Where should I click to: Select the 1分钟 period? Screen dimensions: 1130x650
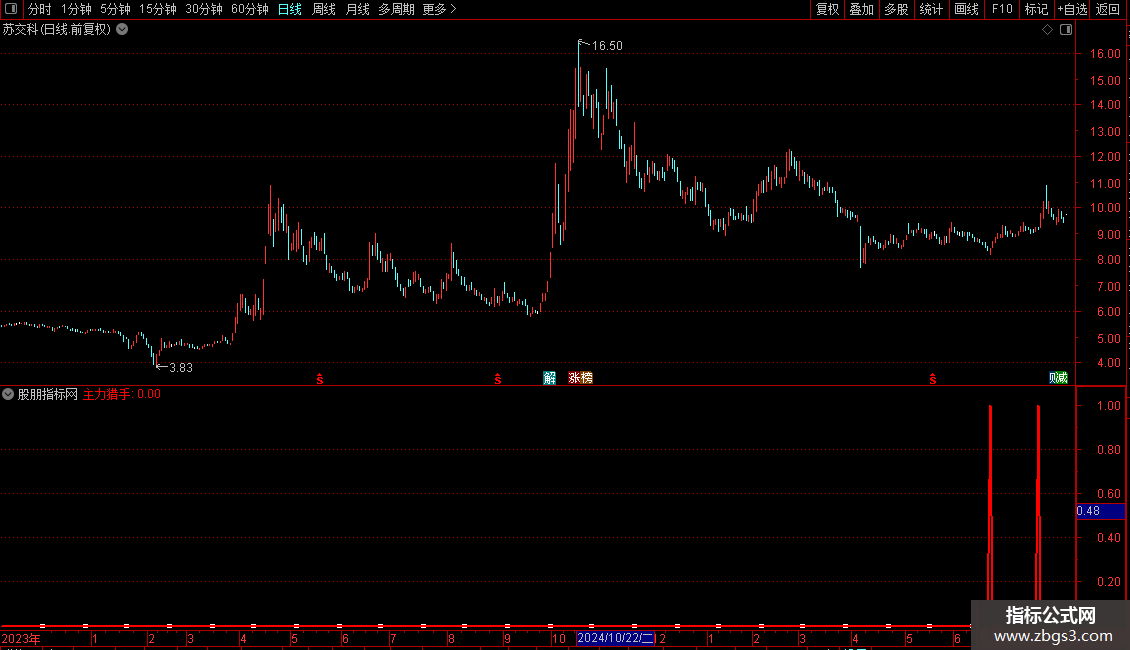(76, 9)
